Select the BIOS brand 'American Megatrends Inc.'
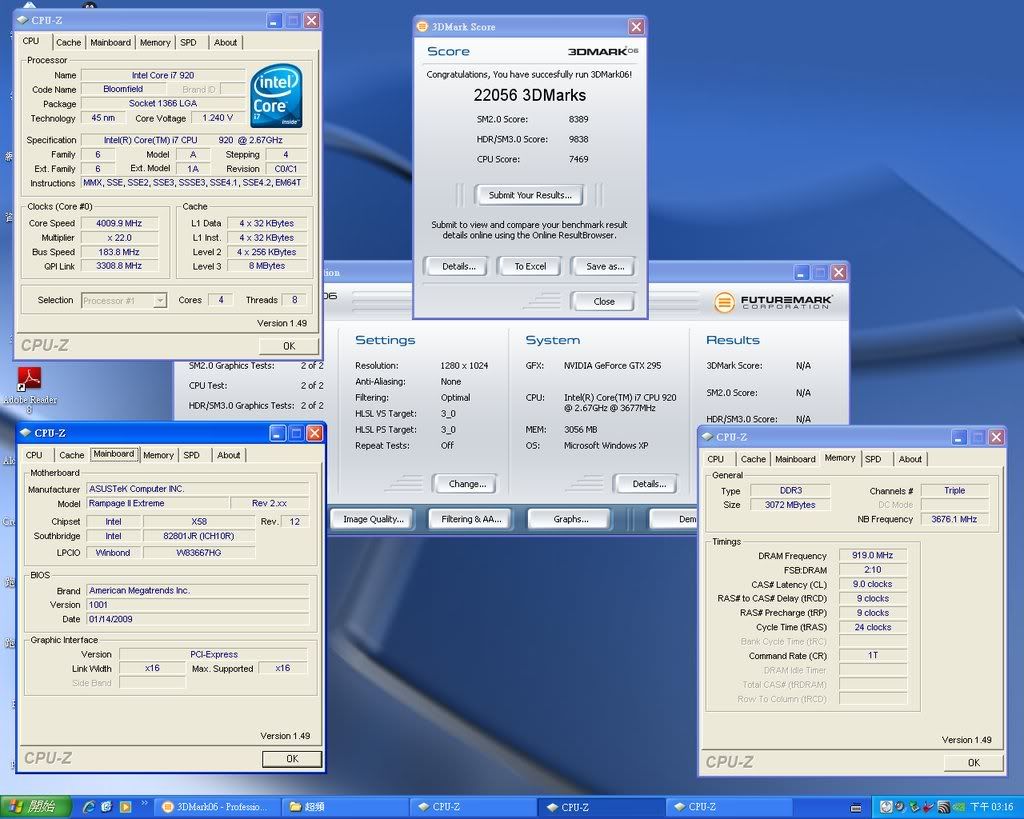The width and height of the screenshot is (1024, 819). 197,590
